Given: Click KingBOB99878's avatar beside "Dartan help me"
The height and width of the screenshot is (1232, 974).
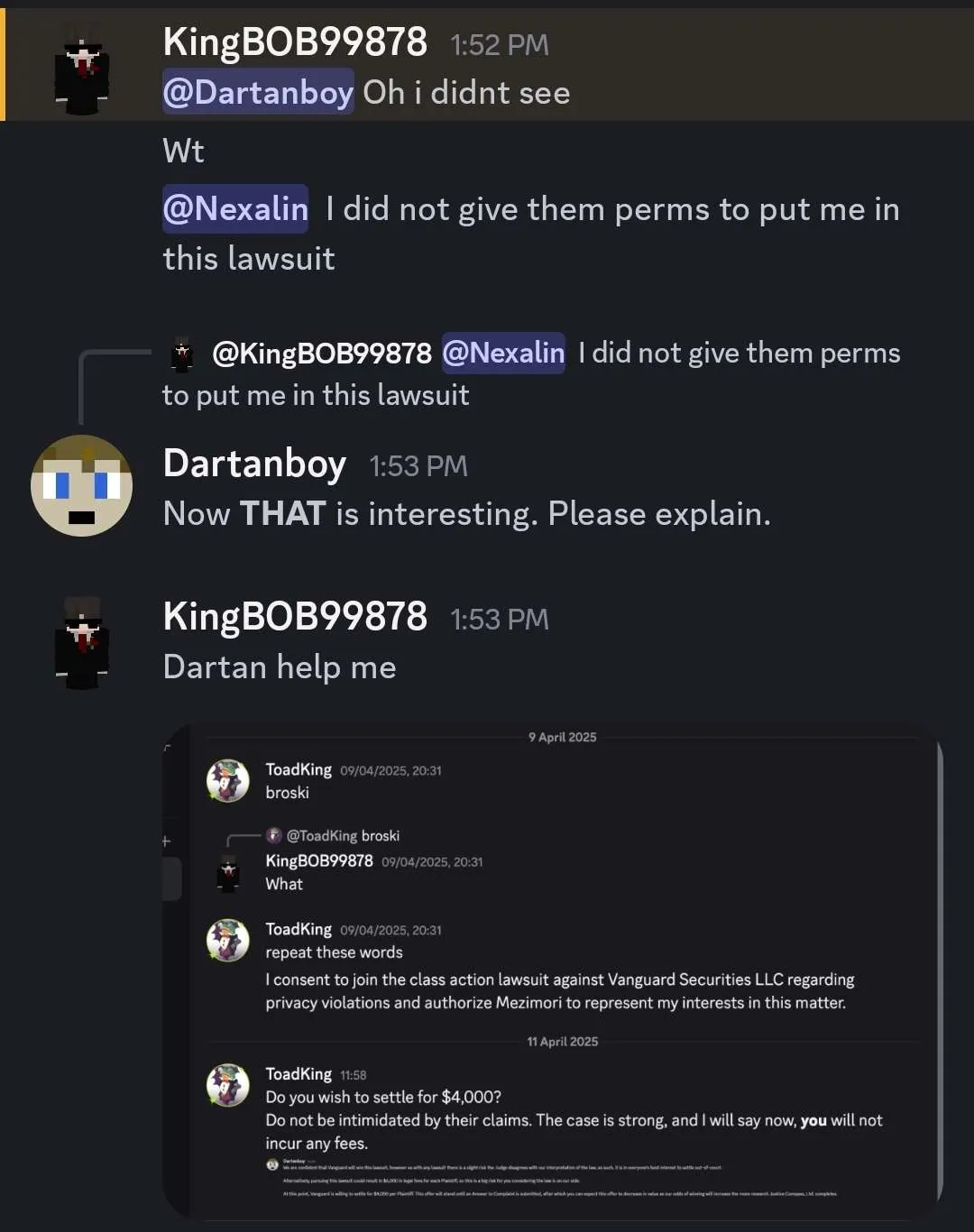Looking at the screenshot, I should 82,642.
